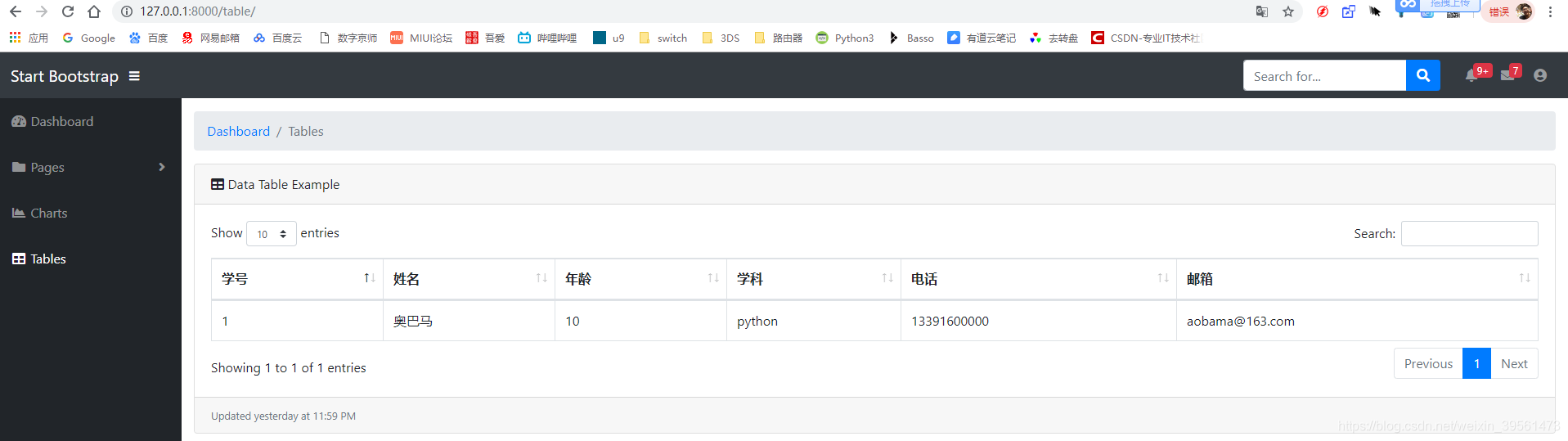Open the 网易邮箱 bookmark
Image resolution: width=1568 pixels, height=441 pixels.
tap(211, 38)
